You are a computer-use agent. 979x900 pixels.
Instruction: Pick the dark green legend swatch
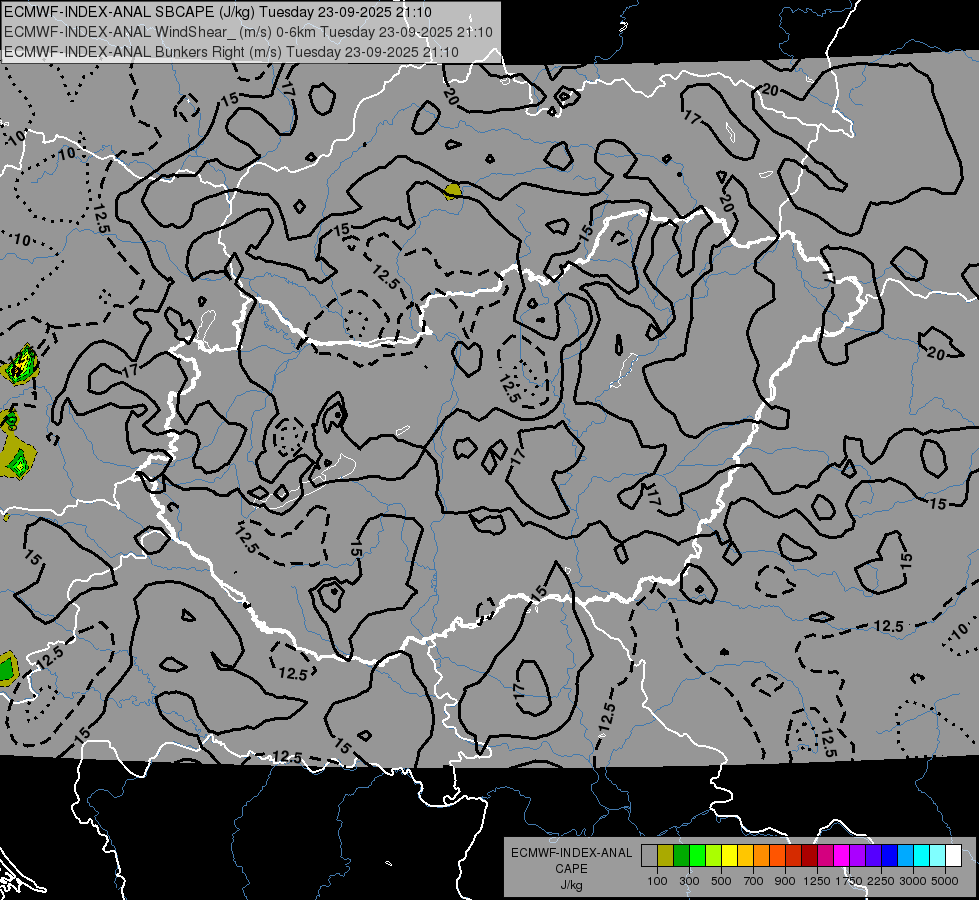(x=681, y=855)
